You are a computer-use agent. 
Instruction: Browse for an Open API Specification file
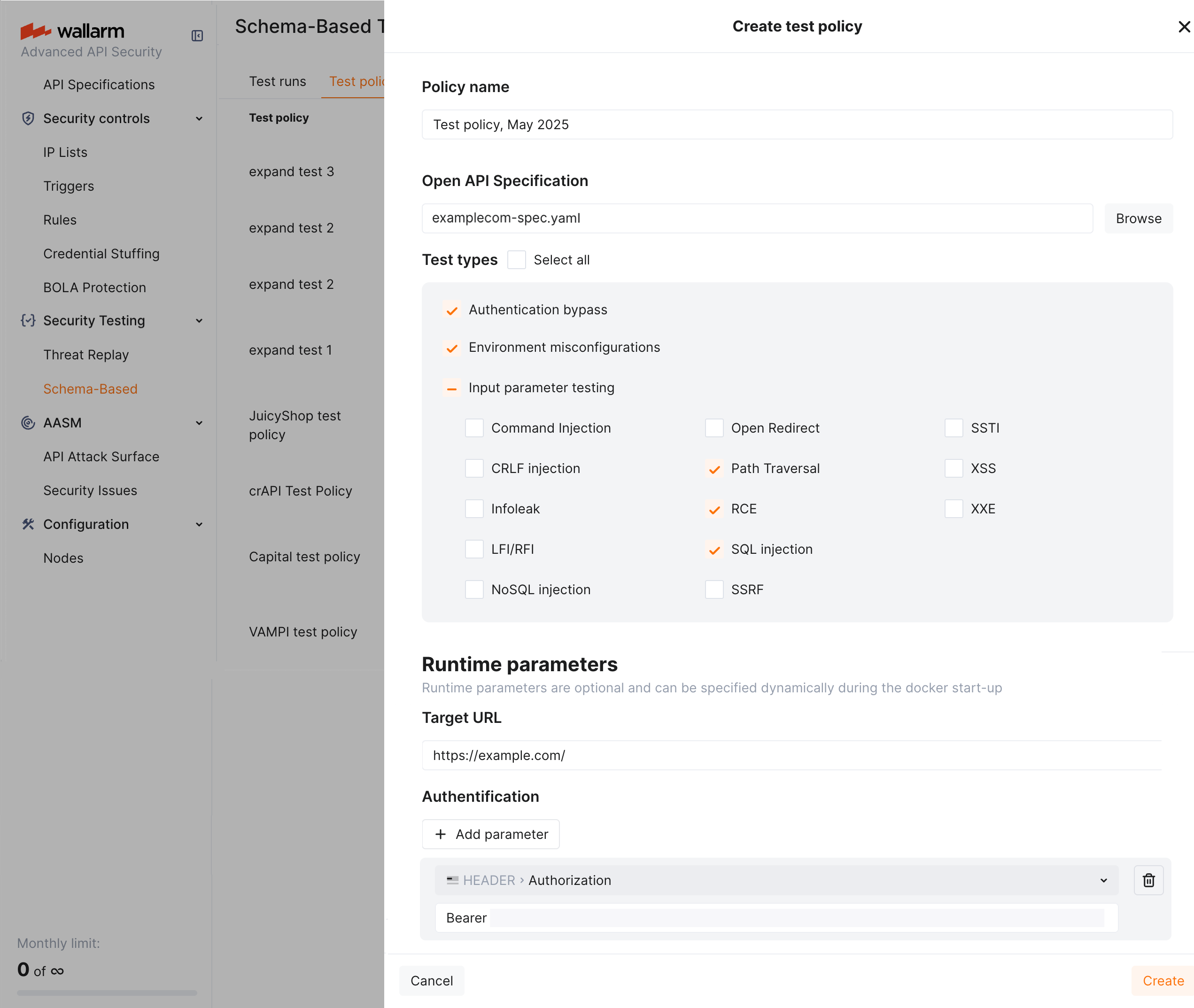point(1138,218)
